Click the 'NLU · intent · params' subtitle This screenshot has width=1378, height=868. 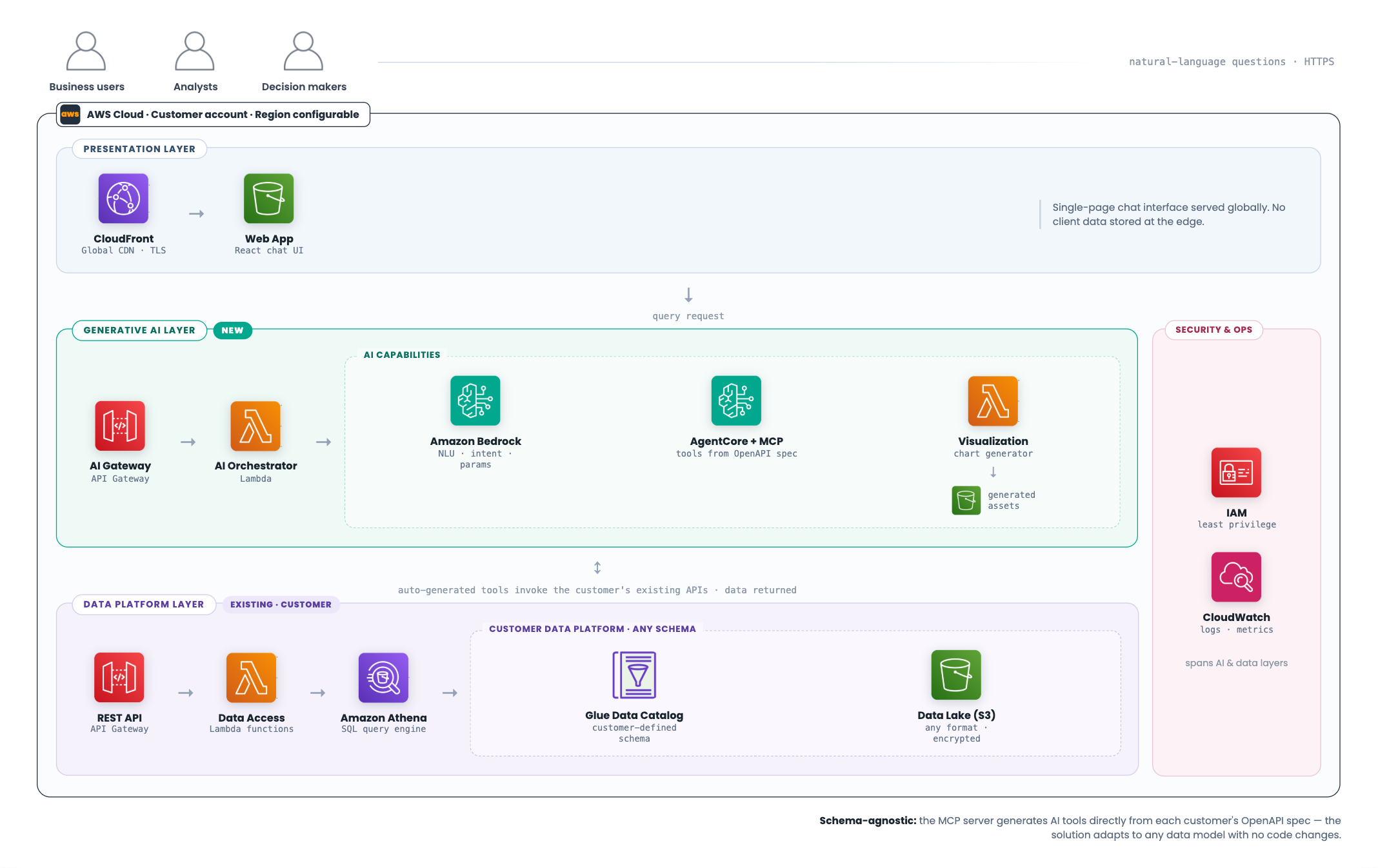[x=475, y=459]
